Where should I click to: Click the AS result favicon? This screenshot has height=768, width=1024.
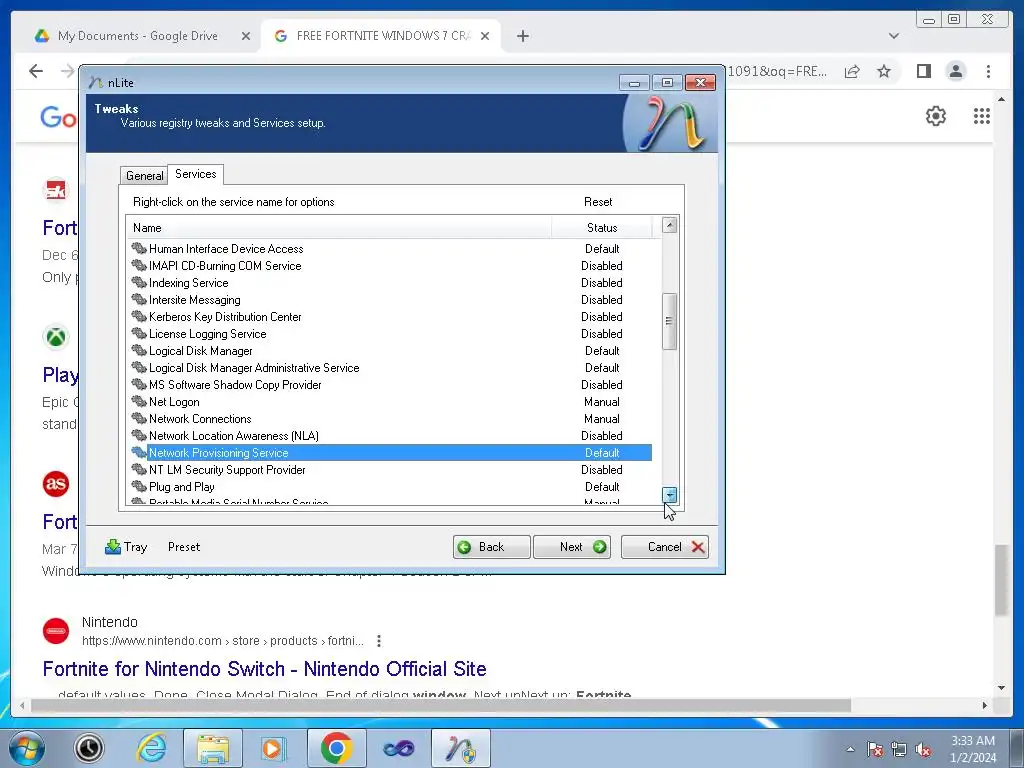[56, 484]
